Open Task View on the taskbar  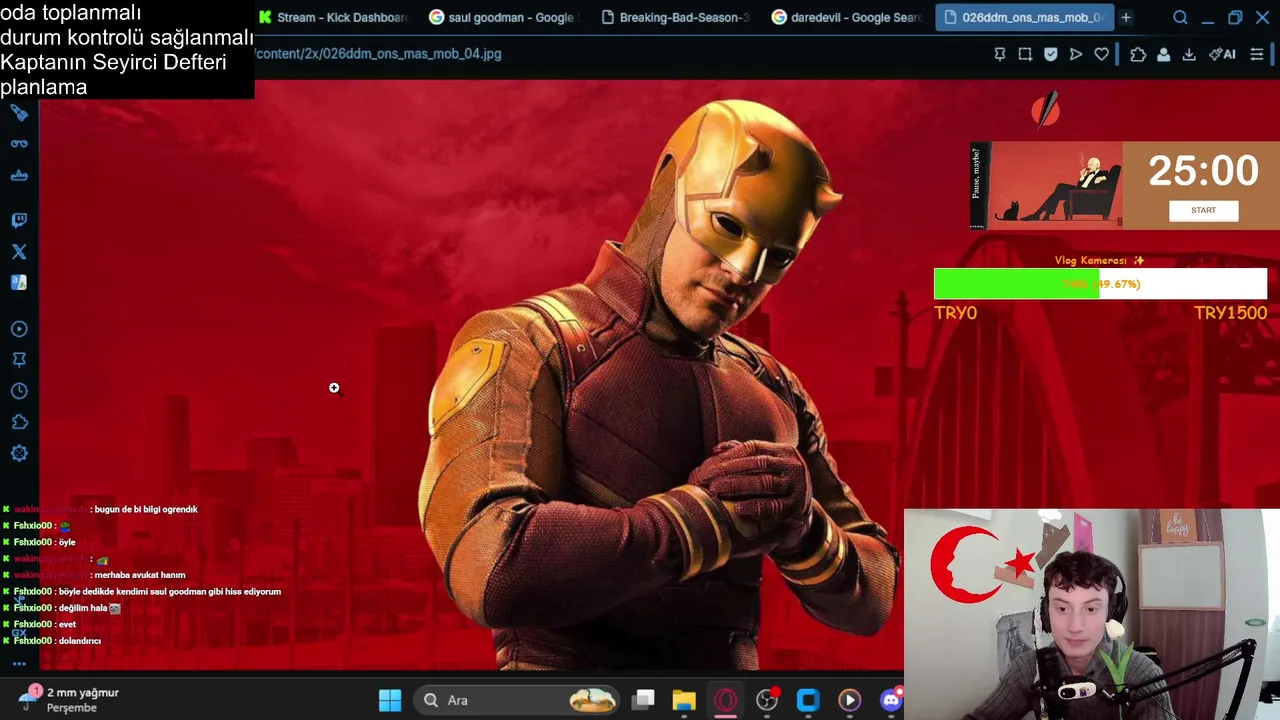tap(643, 700)
